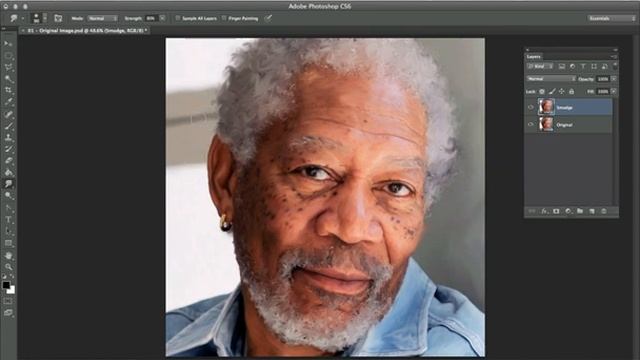Viewport: 640px width, 360px height.
Task: Select the Brush tool
Action: coord(8,126)
